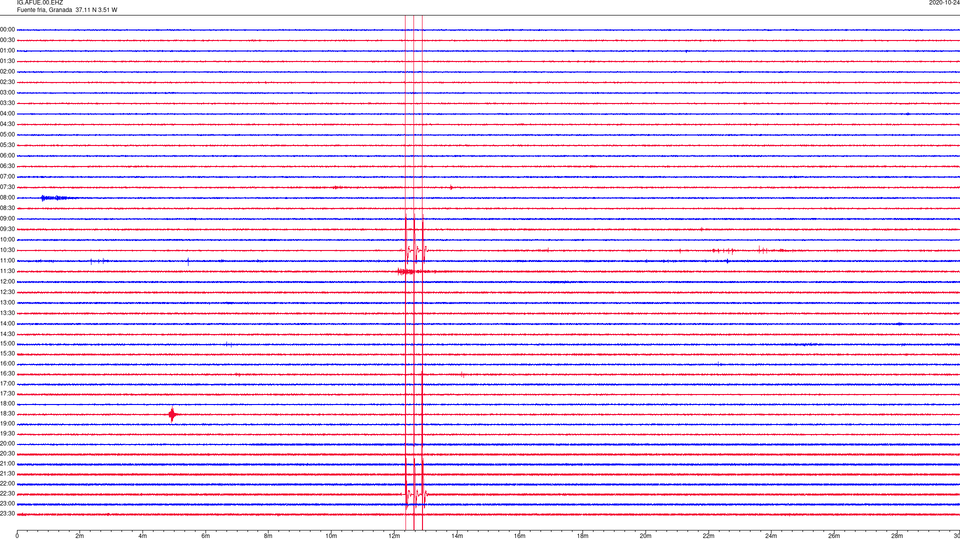The image size is (960, 540).
Task: Select the 07:30 trace time label
Action: point(7,187)
